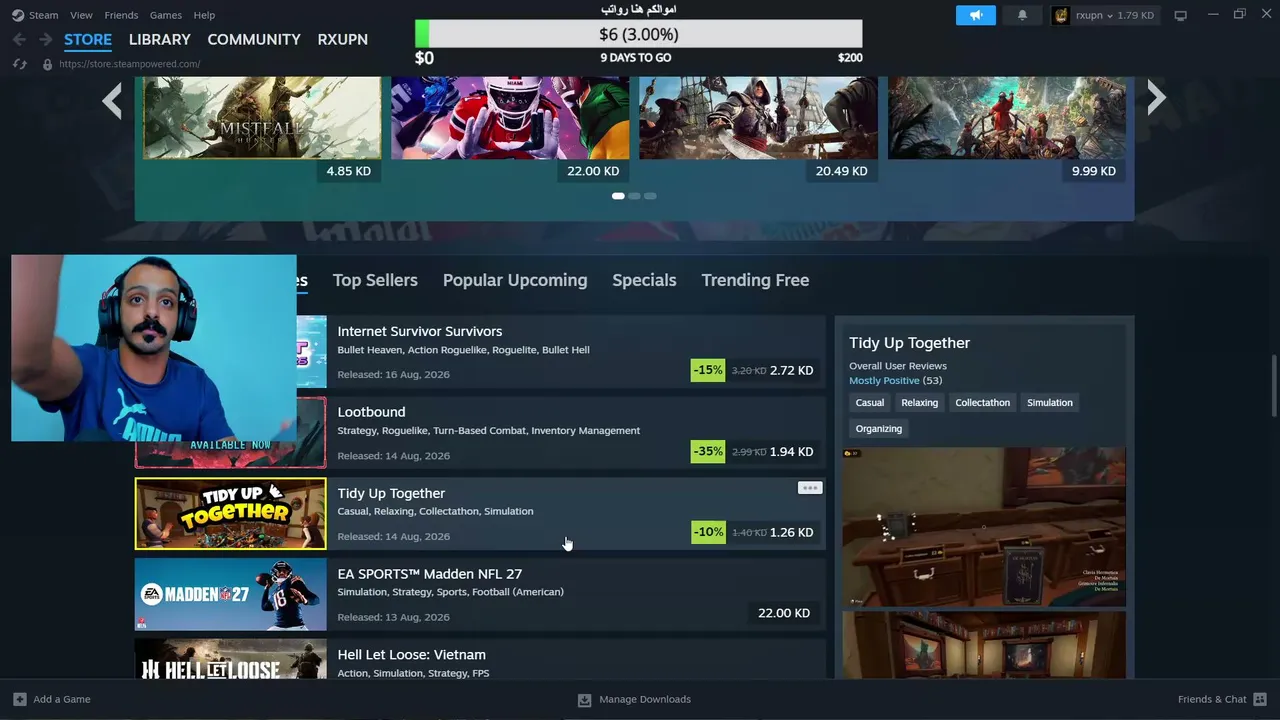Click the Tidy Up Together preview title
Viewport: 1280px width, 720px height.
tap(909, 343)
